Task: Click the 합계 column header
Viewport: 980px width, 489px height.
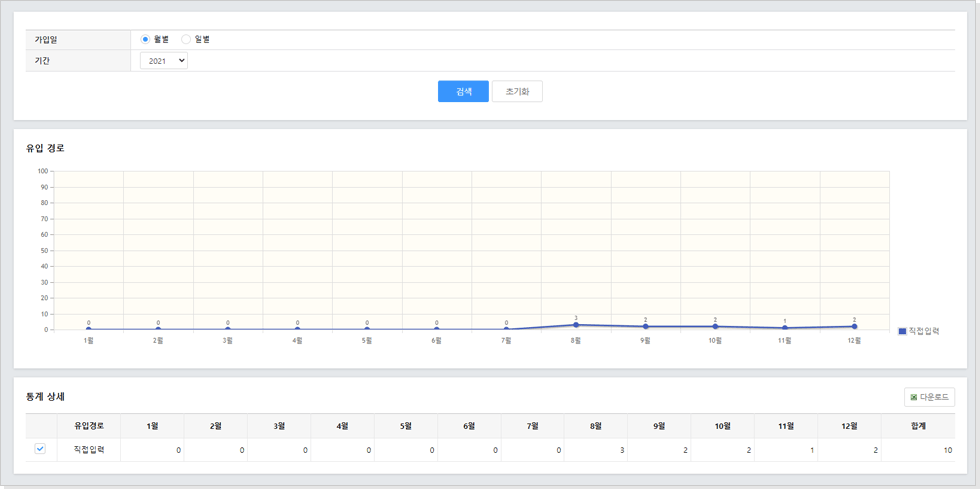Action: tap(918, 426)
